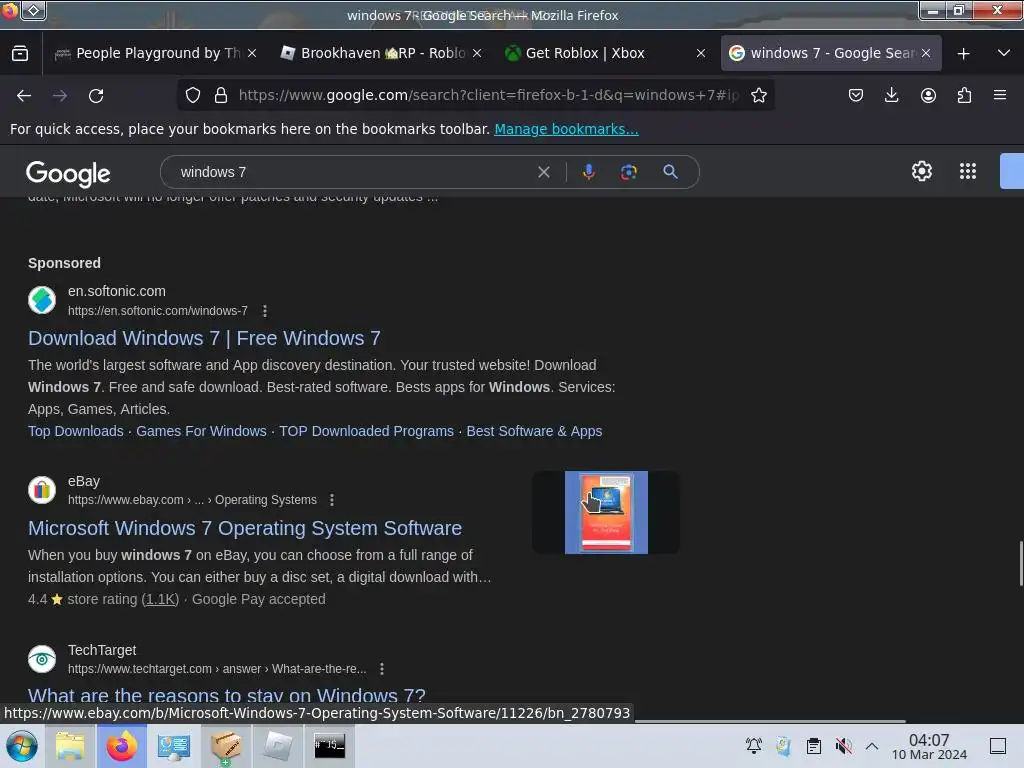Open notifications bell in tray
The image size is (1024, 768).
click(x=754, y=745)
